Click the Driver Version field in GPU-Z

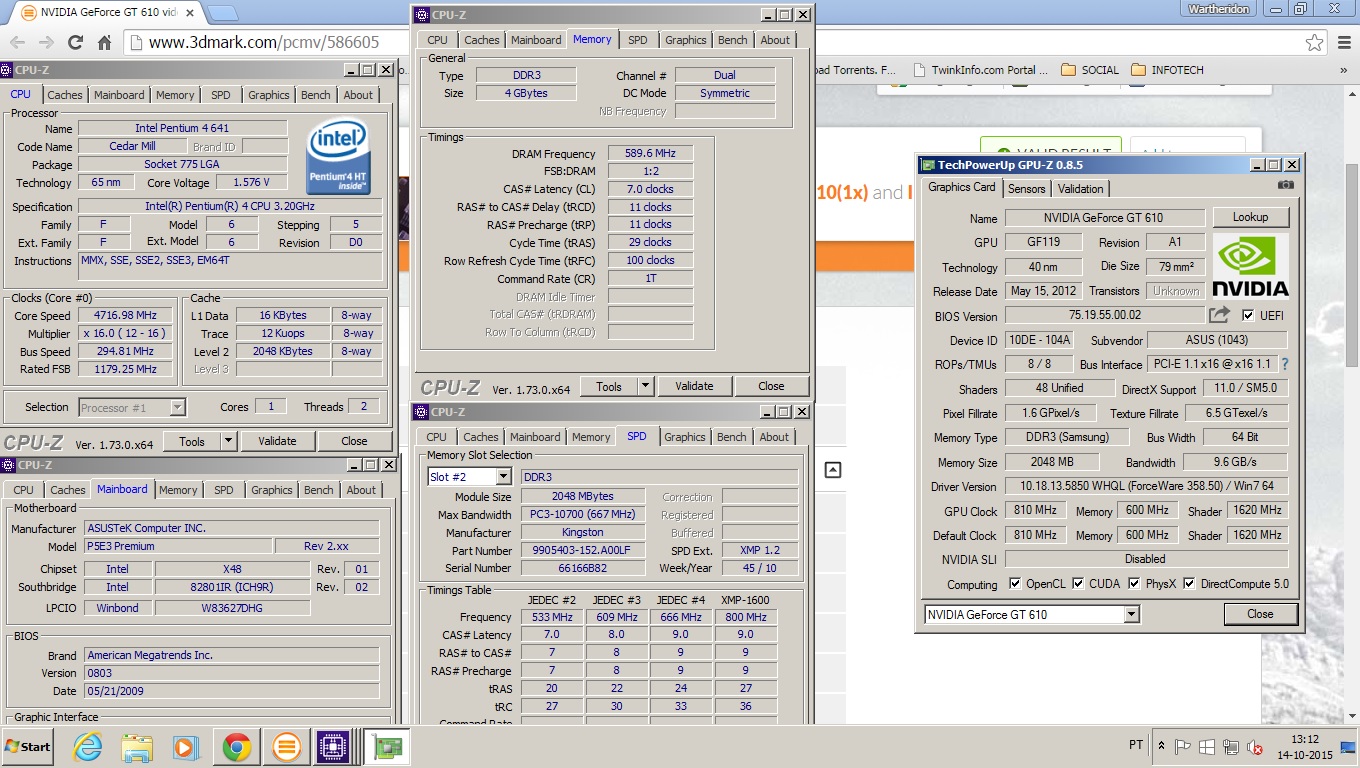[1146, 486]
